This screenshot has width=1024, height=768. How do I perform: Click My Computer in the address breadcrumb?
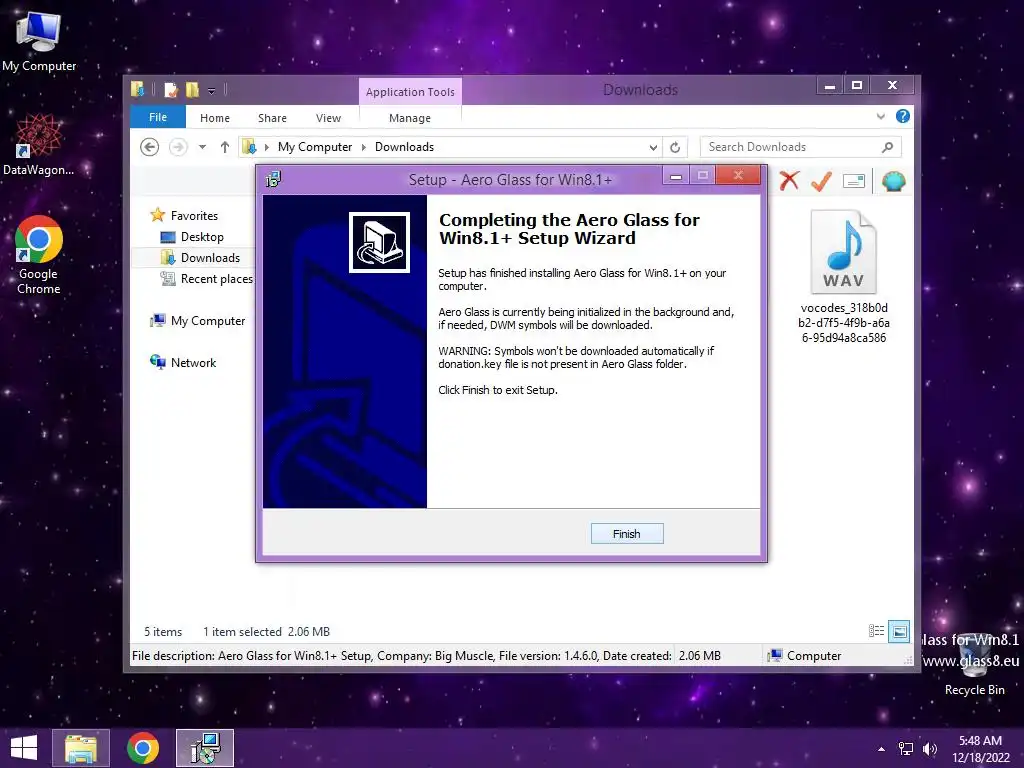tap(315, 147)
